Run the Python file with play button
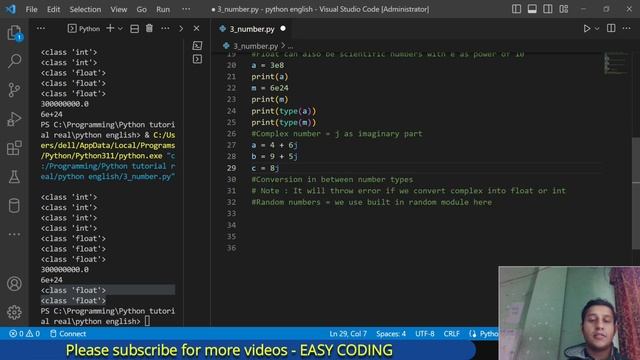 point(587,29)
